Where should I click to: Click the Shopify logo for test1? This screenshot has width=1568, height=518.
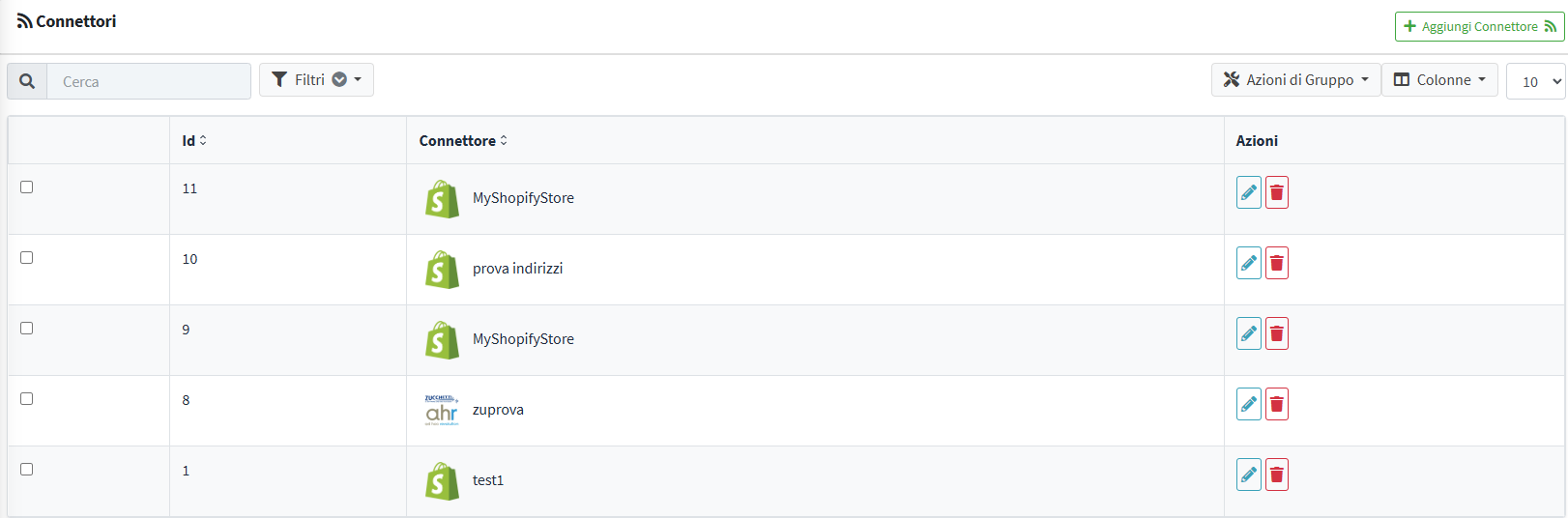coord(442,481)
